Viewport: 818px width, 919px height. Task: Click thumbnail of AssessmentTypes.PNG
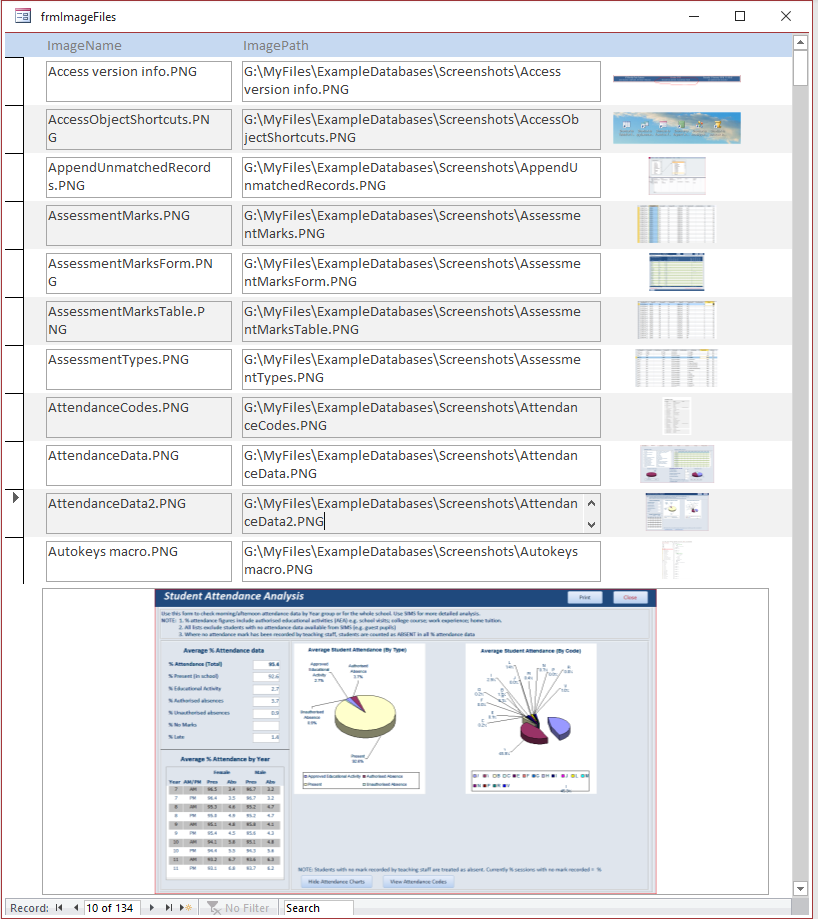point(677,368)
